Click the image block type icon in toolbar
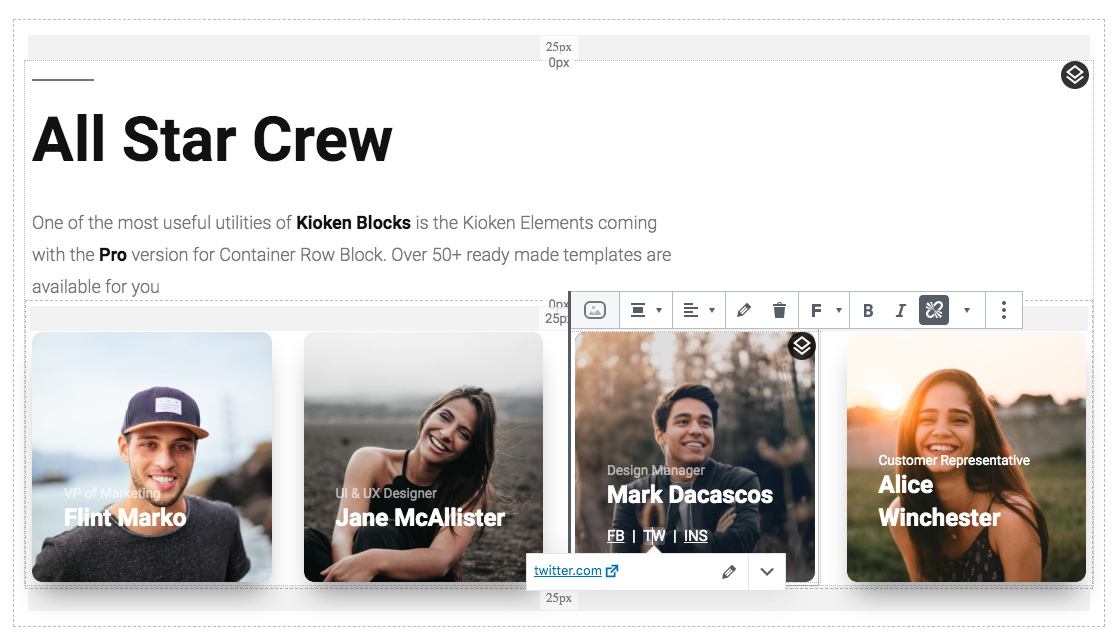The image size is (1118, 643). click(595, 310)
